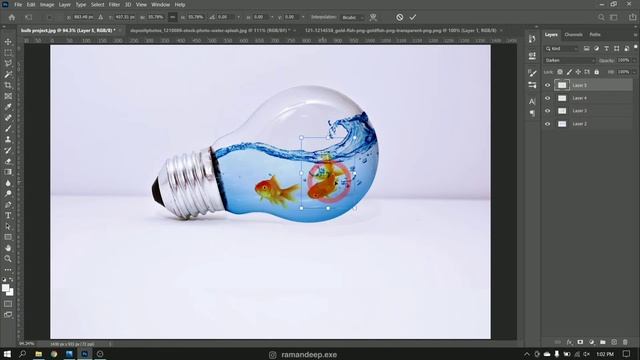Select the Move tool
The image size is (640, 360).
(x=8, y=42)
